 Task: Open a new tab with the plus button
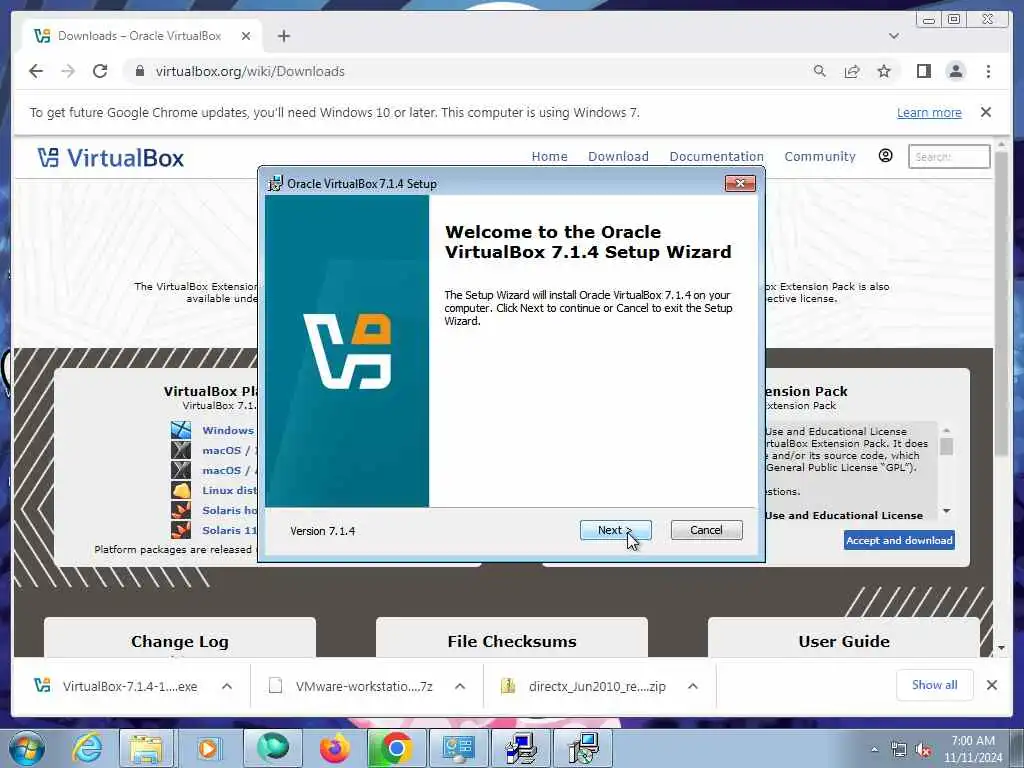pyautogui.click(x=283, y=36)
